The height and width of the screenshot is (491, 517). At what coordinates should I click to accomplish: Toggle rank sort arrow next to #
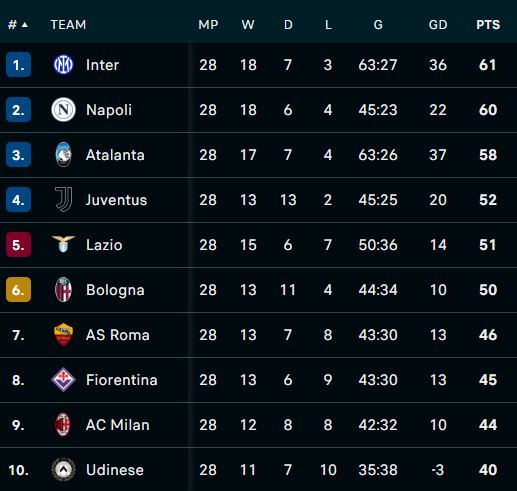(25, 24)
